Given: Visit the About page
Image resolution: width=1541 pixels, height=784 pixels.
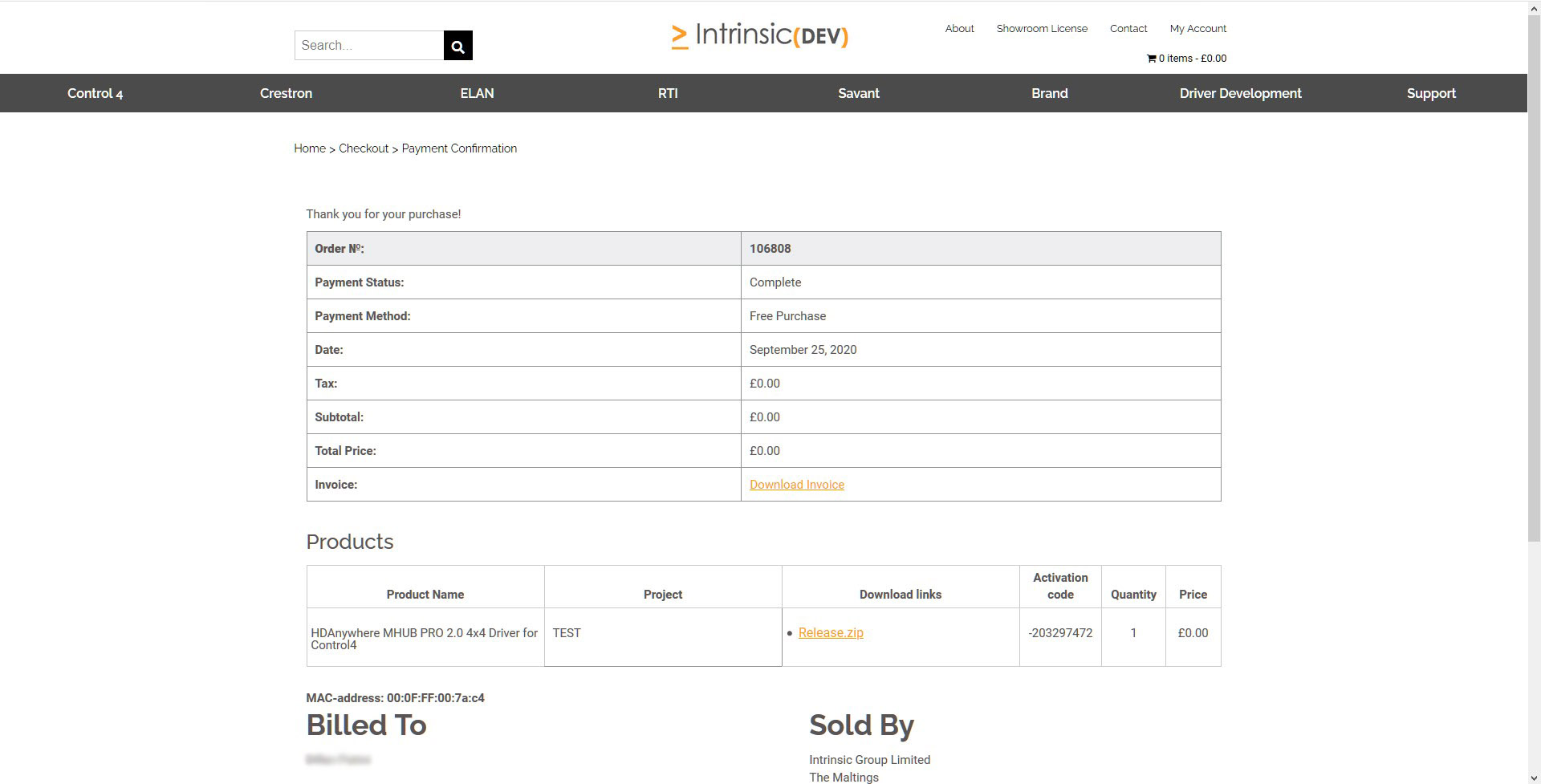Looking at the screenshot, I should click(x=959, y=29).
